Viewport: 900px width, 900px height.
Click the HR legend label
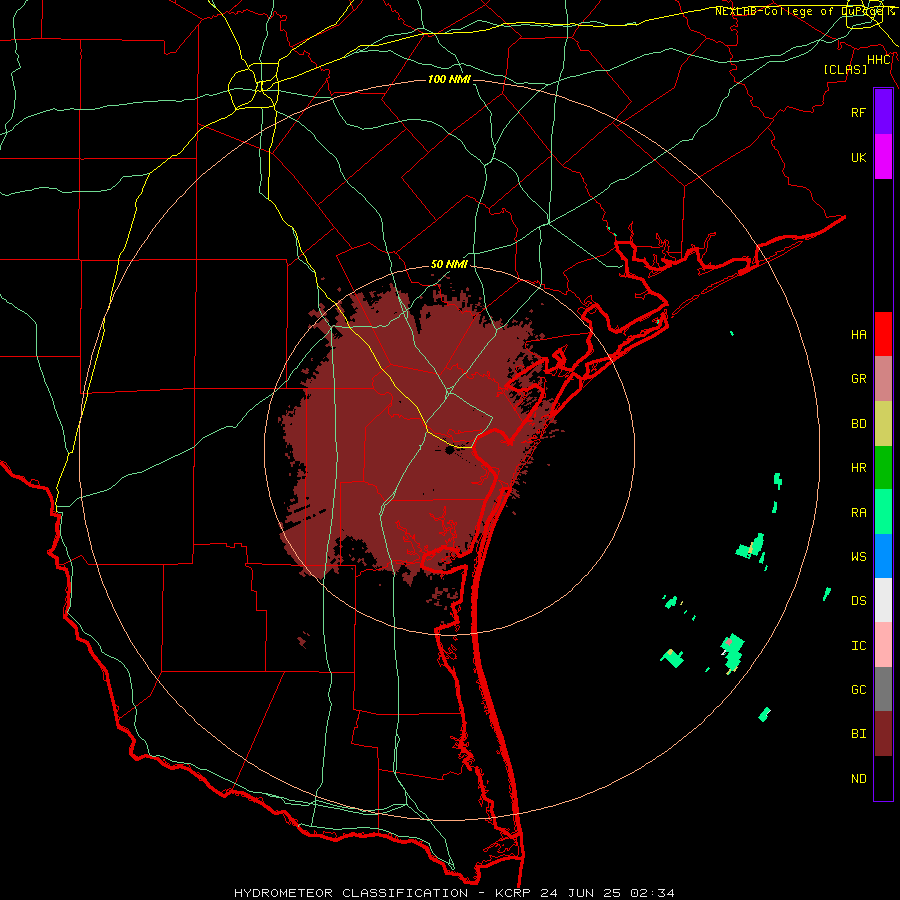pyautogui.click(x=858, y=468)
